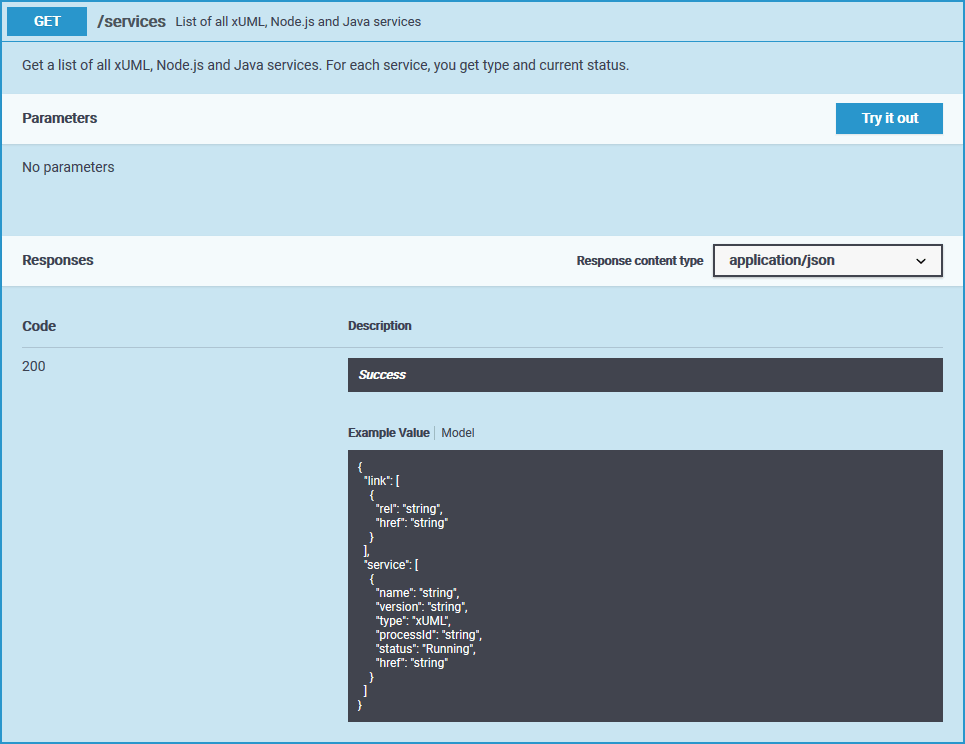Click the Success description box
Screen dimensions: 965x744
(644, 375)
